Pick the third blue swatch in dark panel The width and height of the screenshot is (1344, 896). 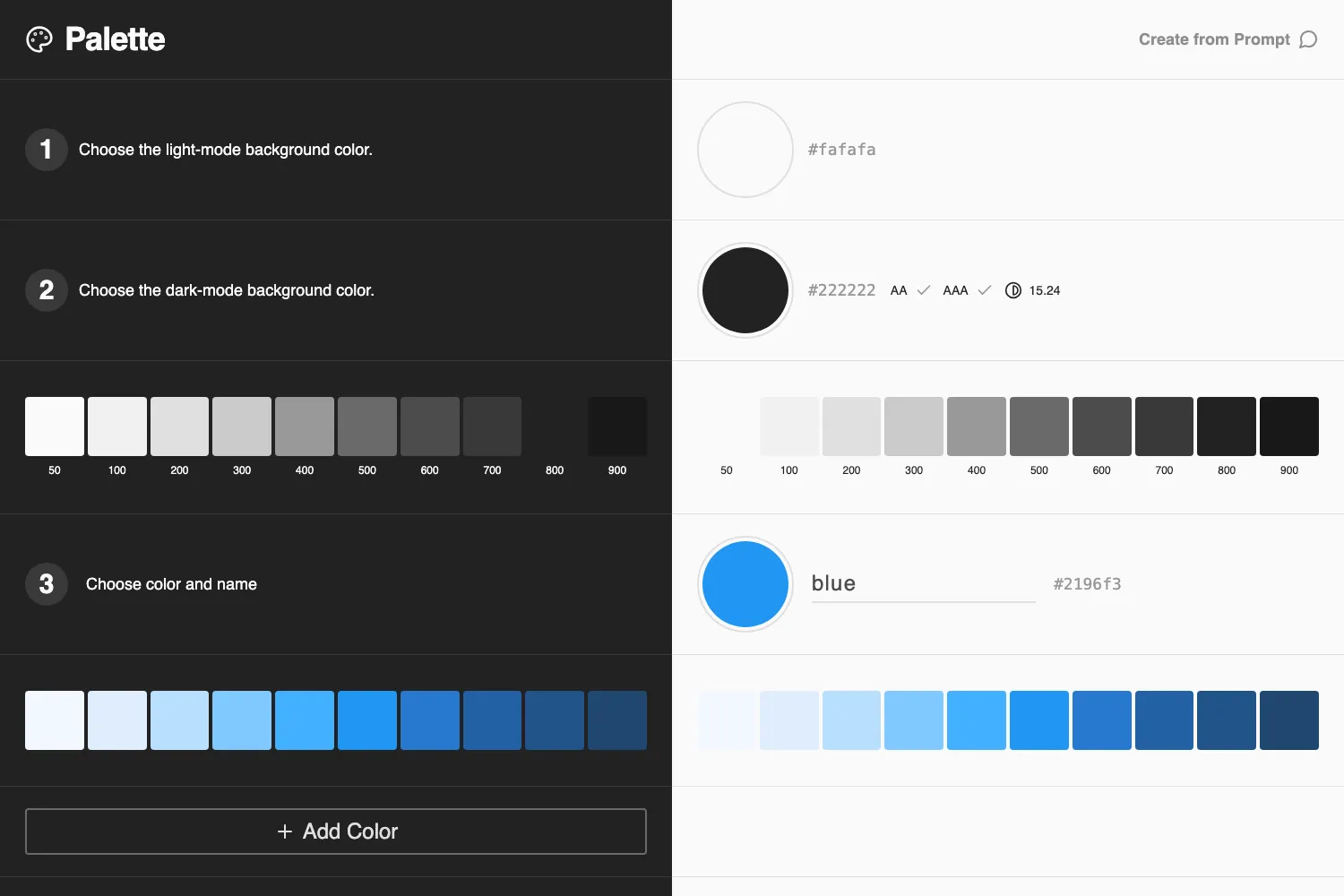pyautogui.click(x=180, y=720)
